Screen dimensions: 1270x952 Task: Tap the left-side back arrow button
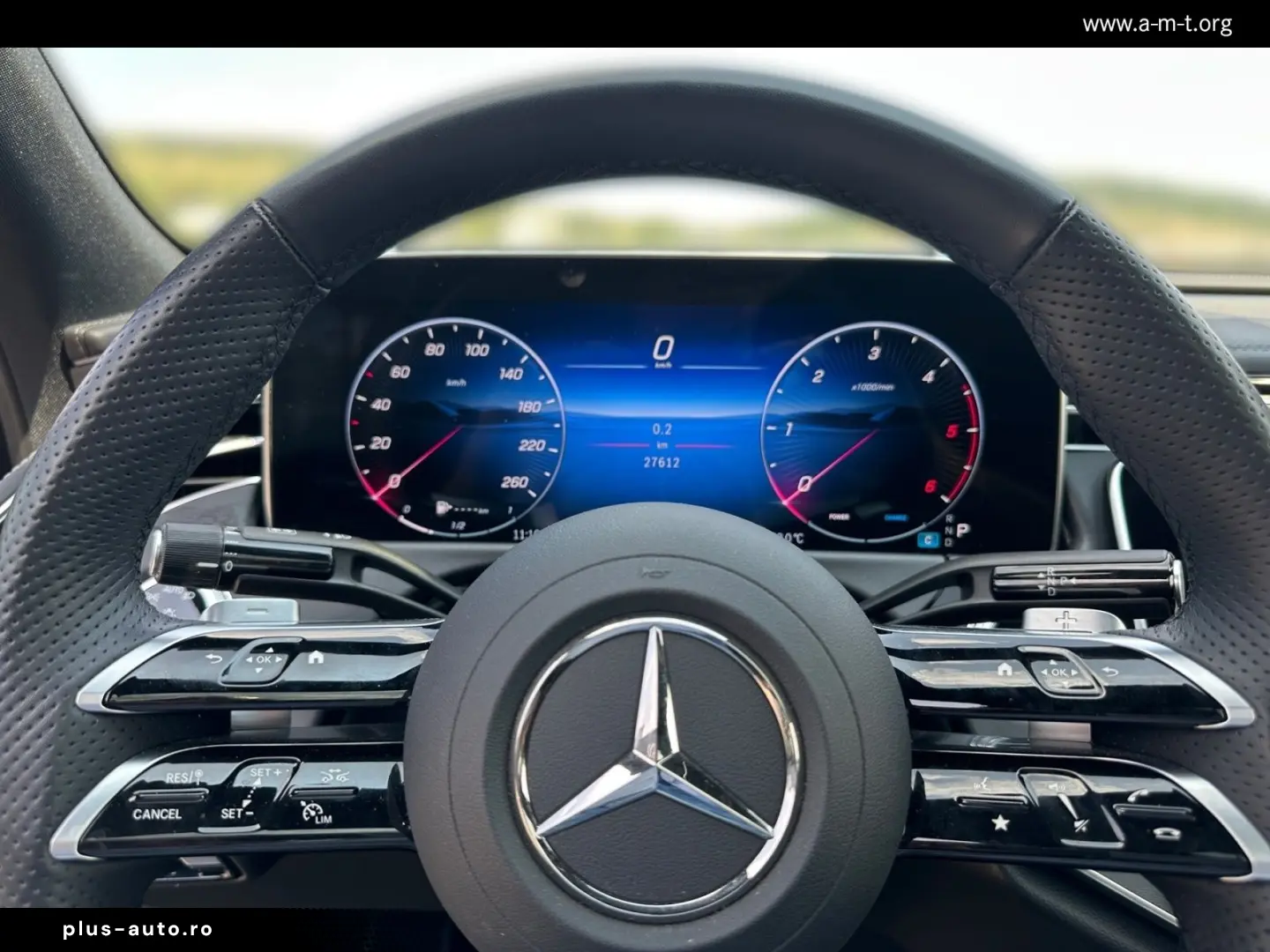pyautogui.click(x=213, y=658)
